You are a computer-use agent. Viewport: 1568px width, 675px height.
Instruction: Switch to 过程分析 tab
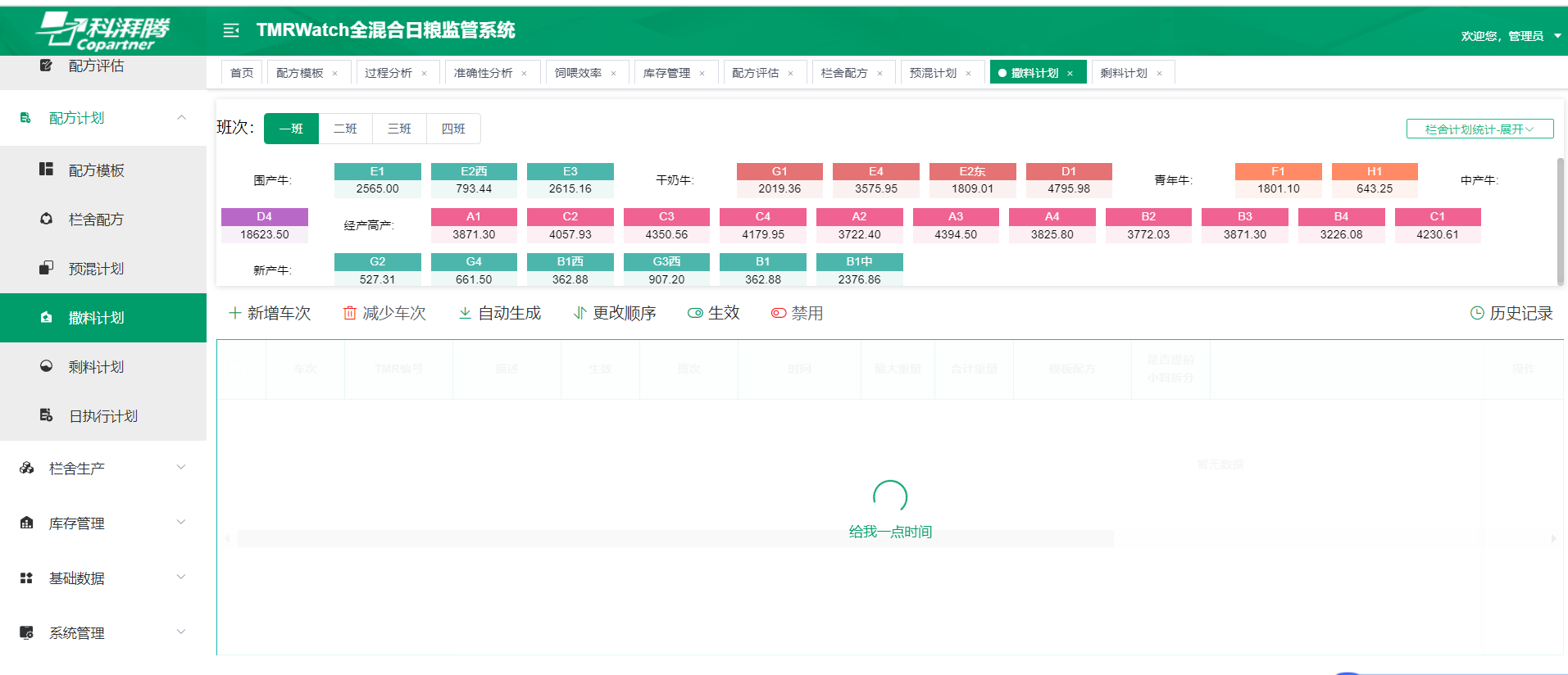click(x=389, y=73)
